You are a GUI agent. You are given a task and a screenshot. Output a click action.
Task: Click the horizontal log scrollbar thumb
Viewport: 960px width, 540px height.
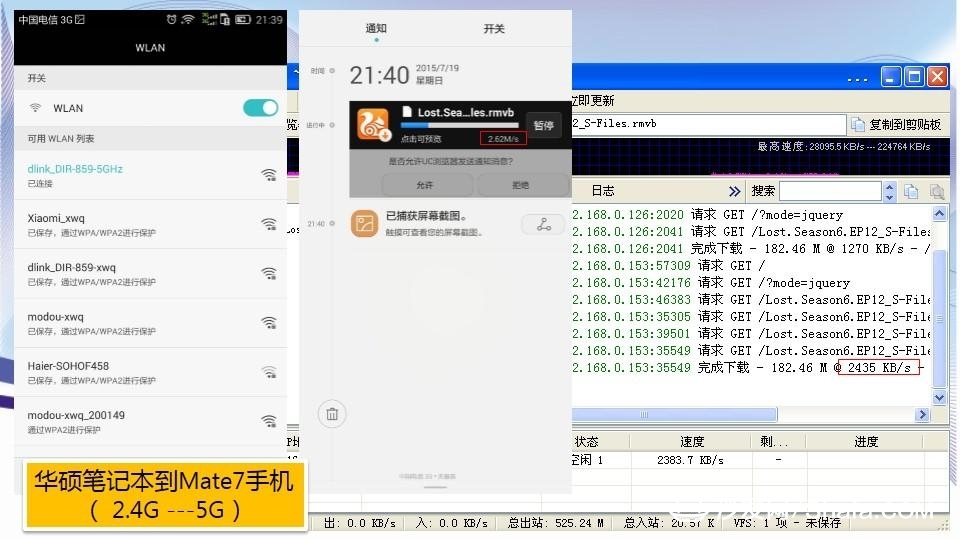(x=673, y=414)
